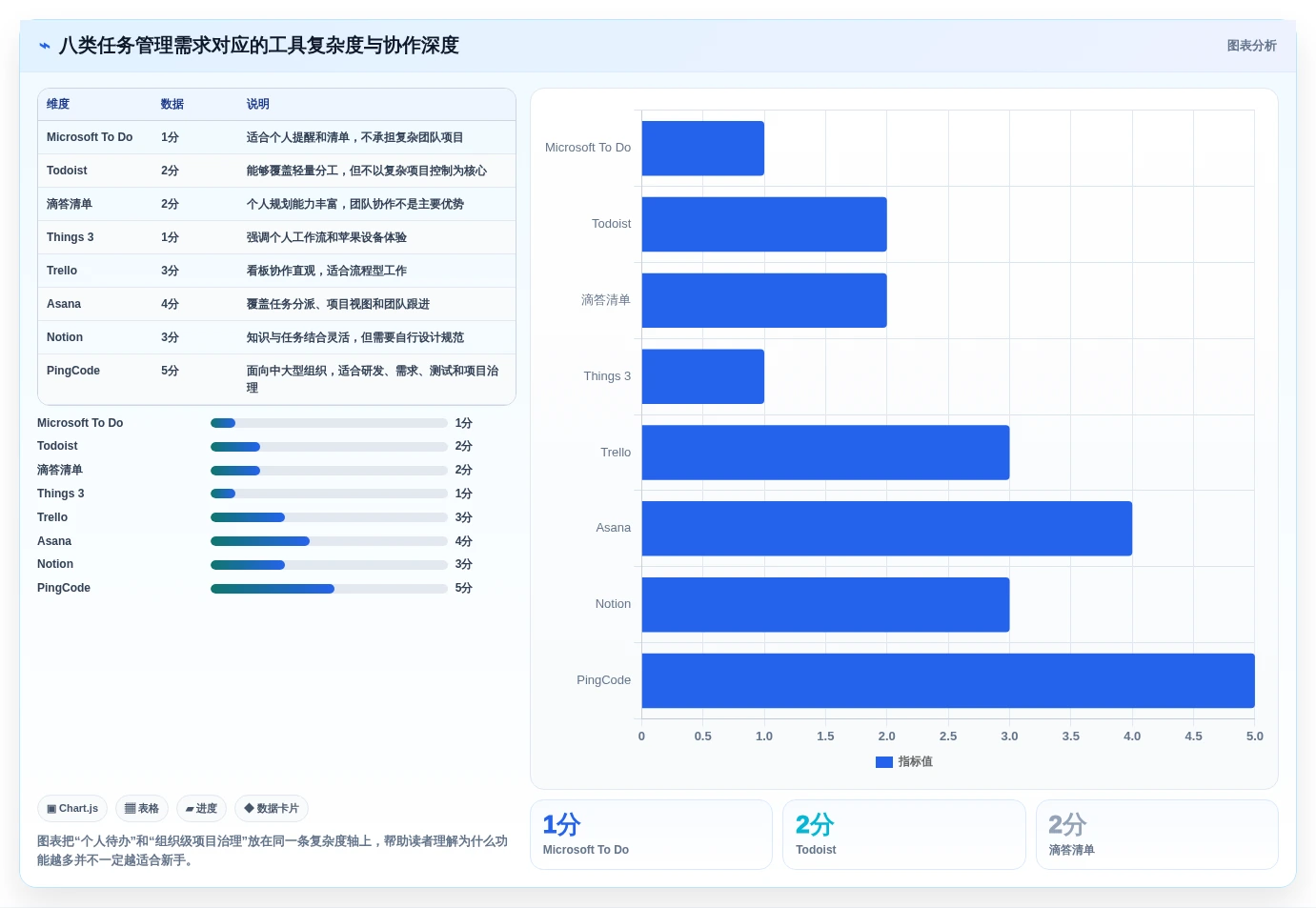Click the Microsoft To Do progress bar
Screen dimensions: 1316x908
(329, 423)
